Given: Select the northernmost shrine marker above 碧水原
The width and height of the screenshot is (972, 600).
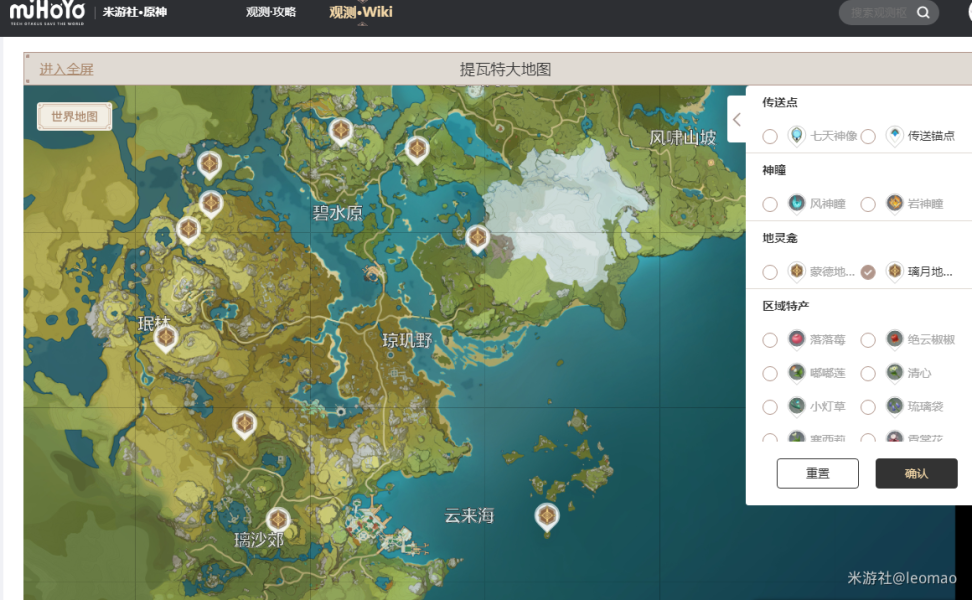Looking at the screenshot, I should click(x=340, y=131).
